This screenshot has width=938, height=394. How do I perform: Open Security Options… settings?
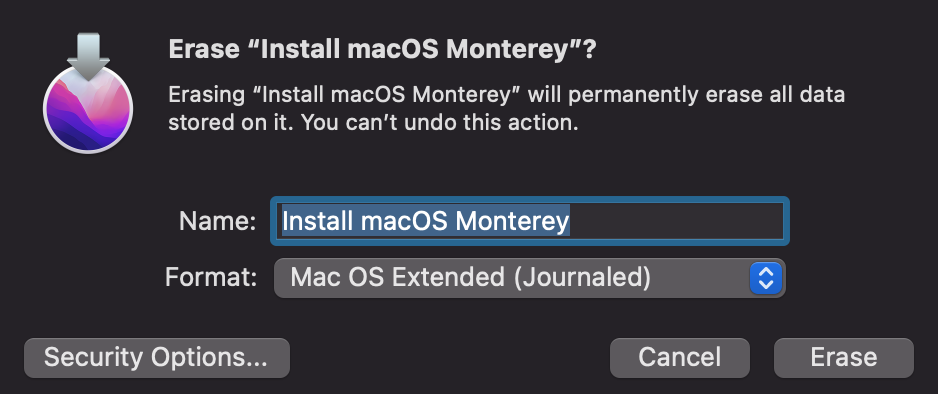[157, 358]
